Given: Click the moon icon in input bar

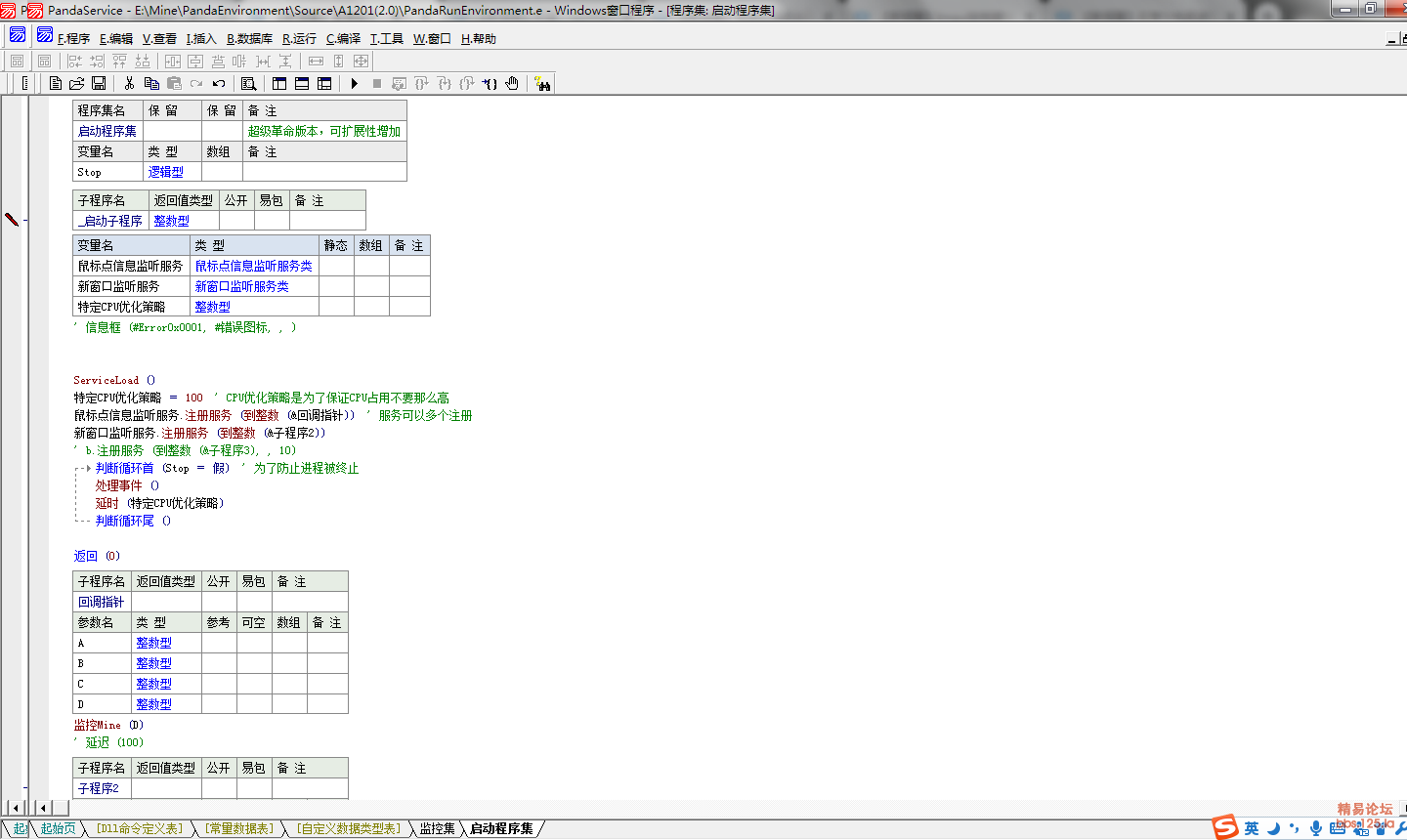Looking at the screenshot, I should (1273, 828).
